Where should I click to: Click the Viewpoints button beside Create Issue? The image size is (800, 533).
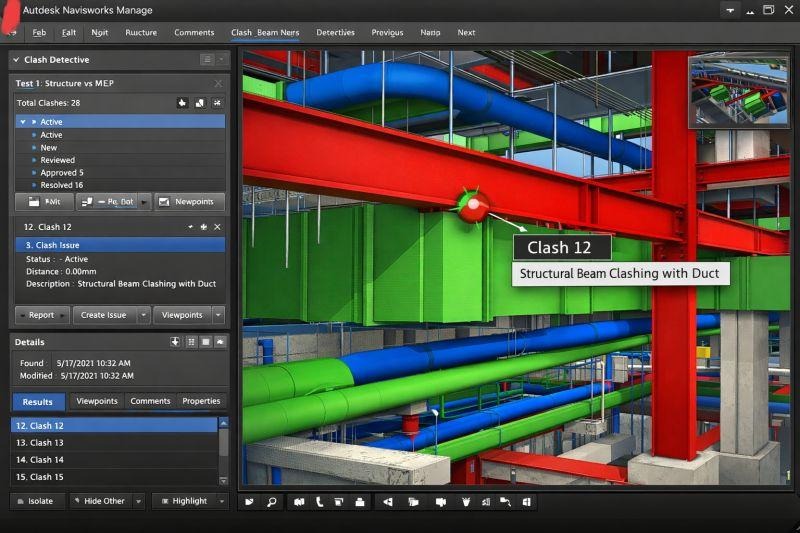[182, 315]
